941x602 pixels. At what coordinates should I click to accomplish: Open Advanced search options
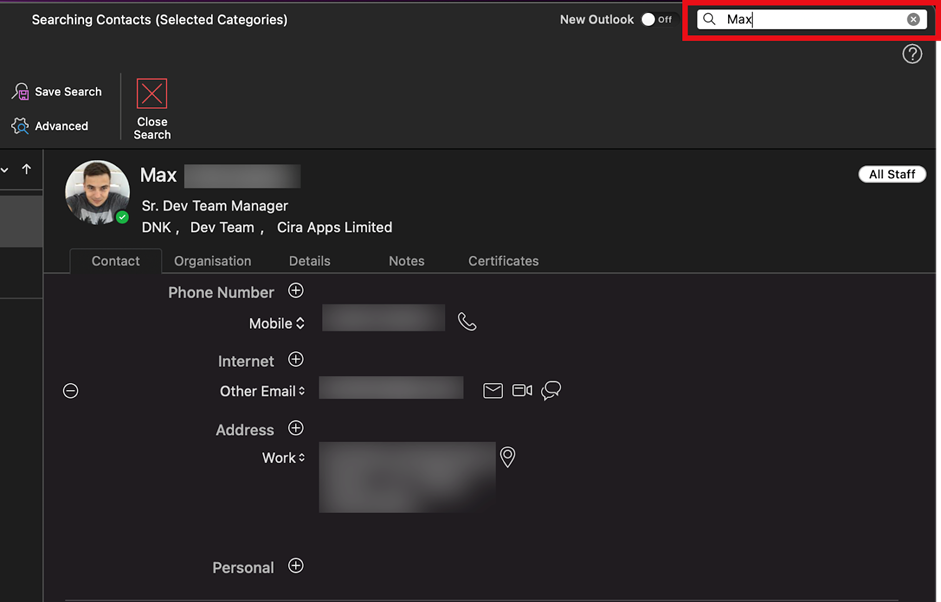50,126
